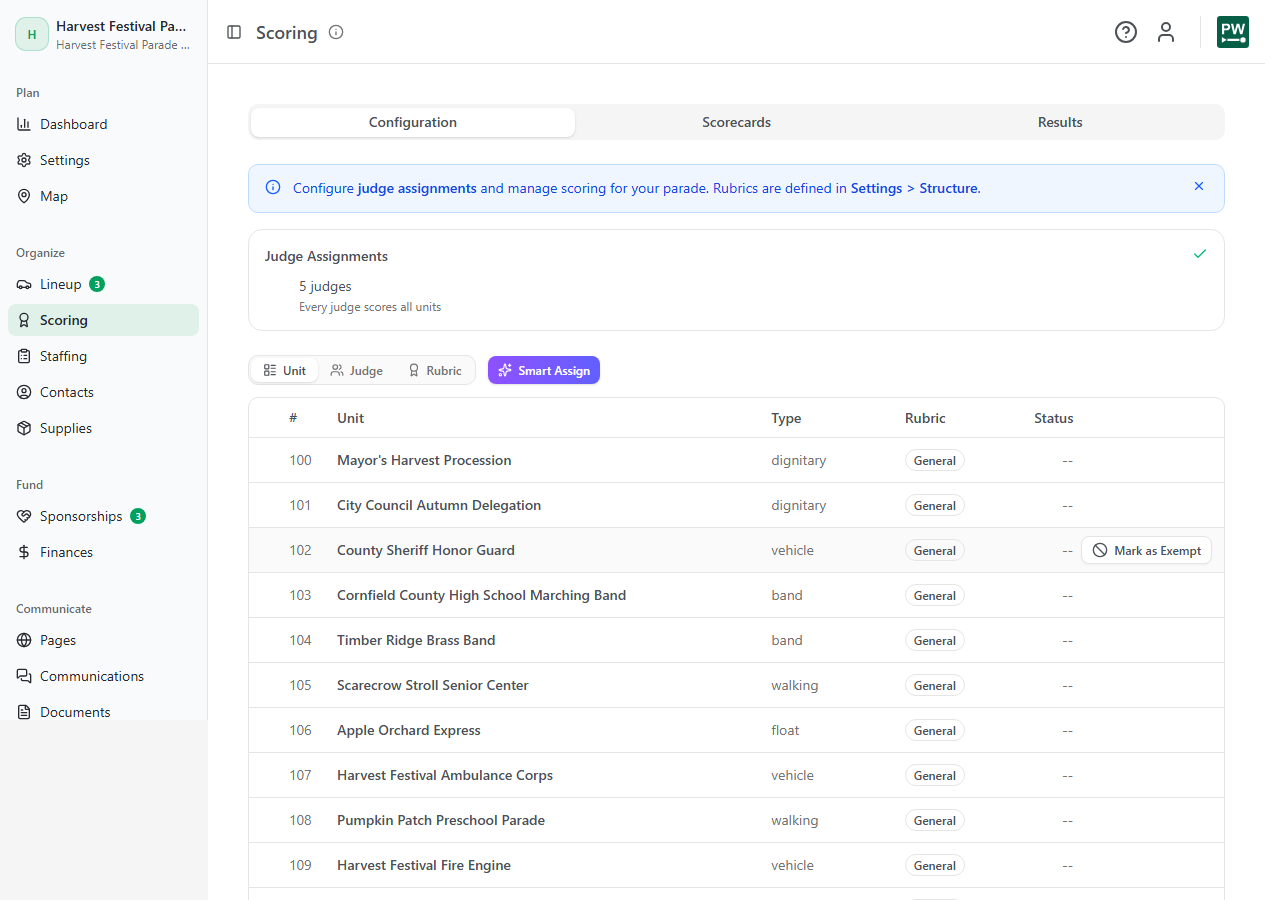Click the Lineup badge showing 3
This screenshot has width=1280, height=900.
click(97, 284)
